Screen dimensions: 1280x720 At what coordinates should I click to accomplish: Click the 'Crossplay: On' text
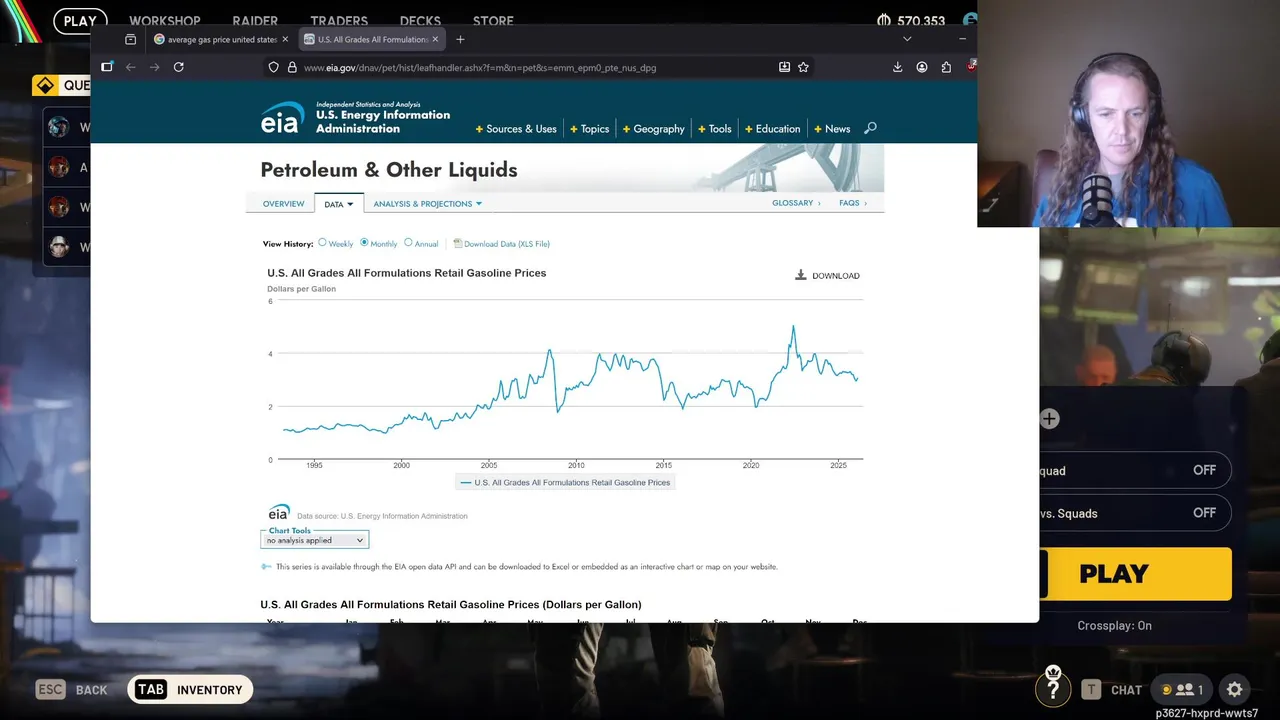coord(1114,626)
